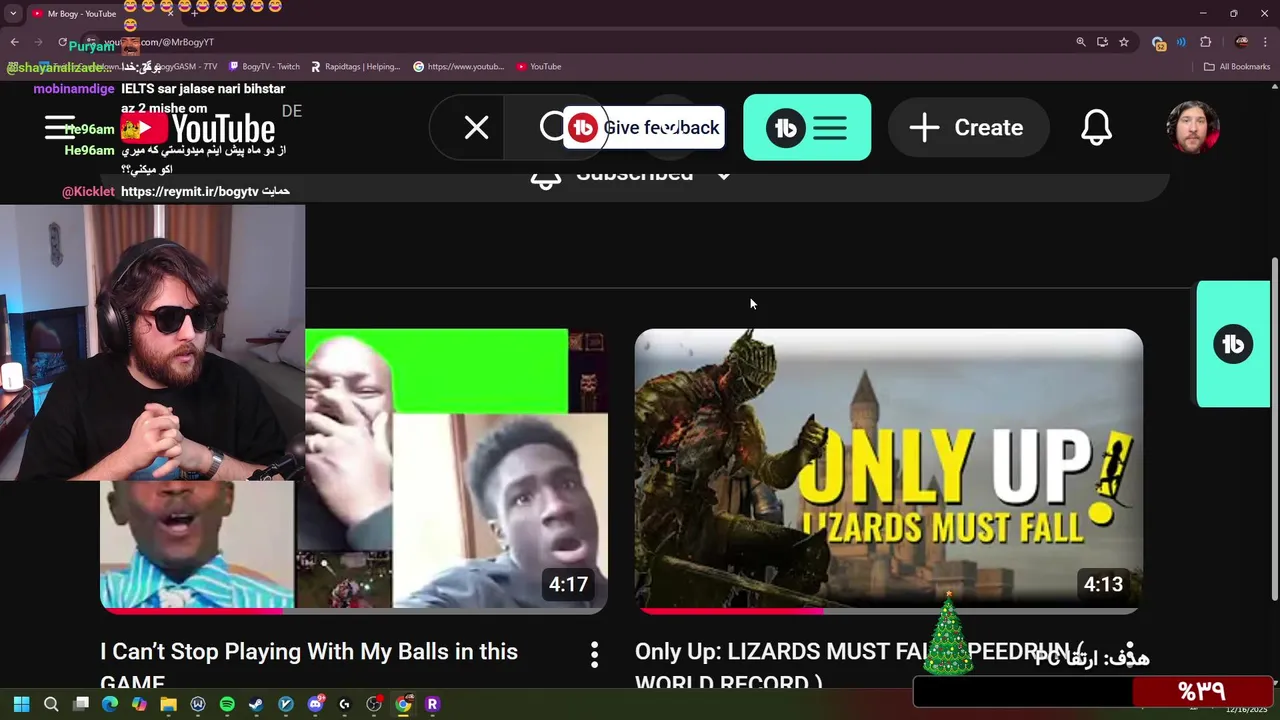
Task: Open video title 'Only Up: LIZARDS MUST FALL'
Action: click(859, 666)
